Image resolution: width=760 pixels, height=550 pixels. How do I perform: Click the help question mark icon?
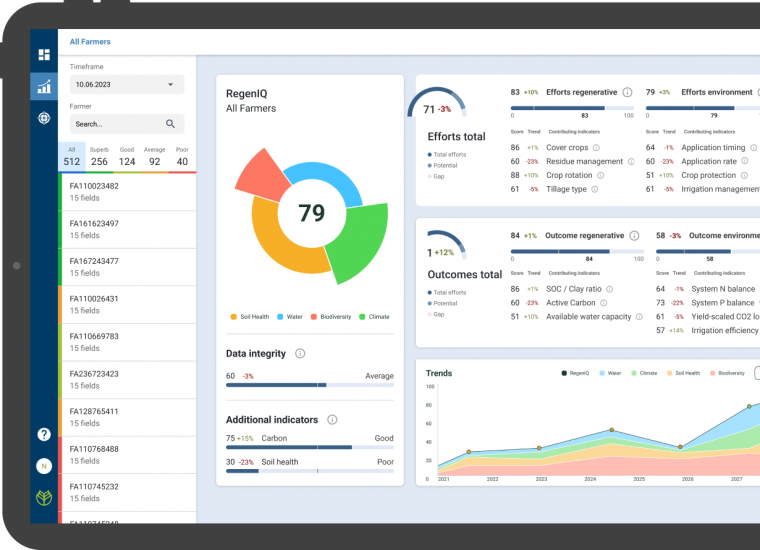(x=44, y=434)
